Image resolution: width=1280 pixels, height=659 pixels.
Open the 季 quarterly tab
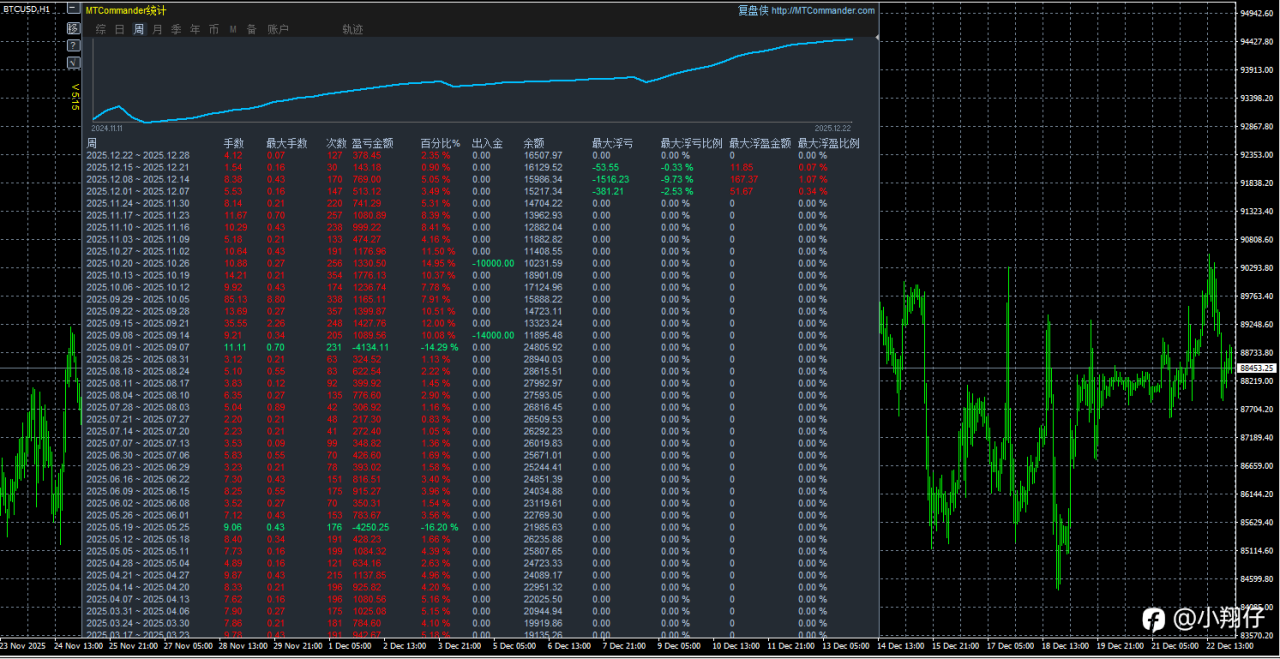tap(176, 30)
